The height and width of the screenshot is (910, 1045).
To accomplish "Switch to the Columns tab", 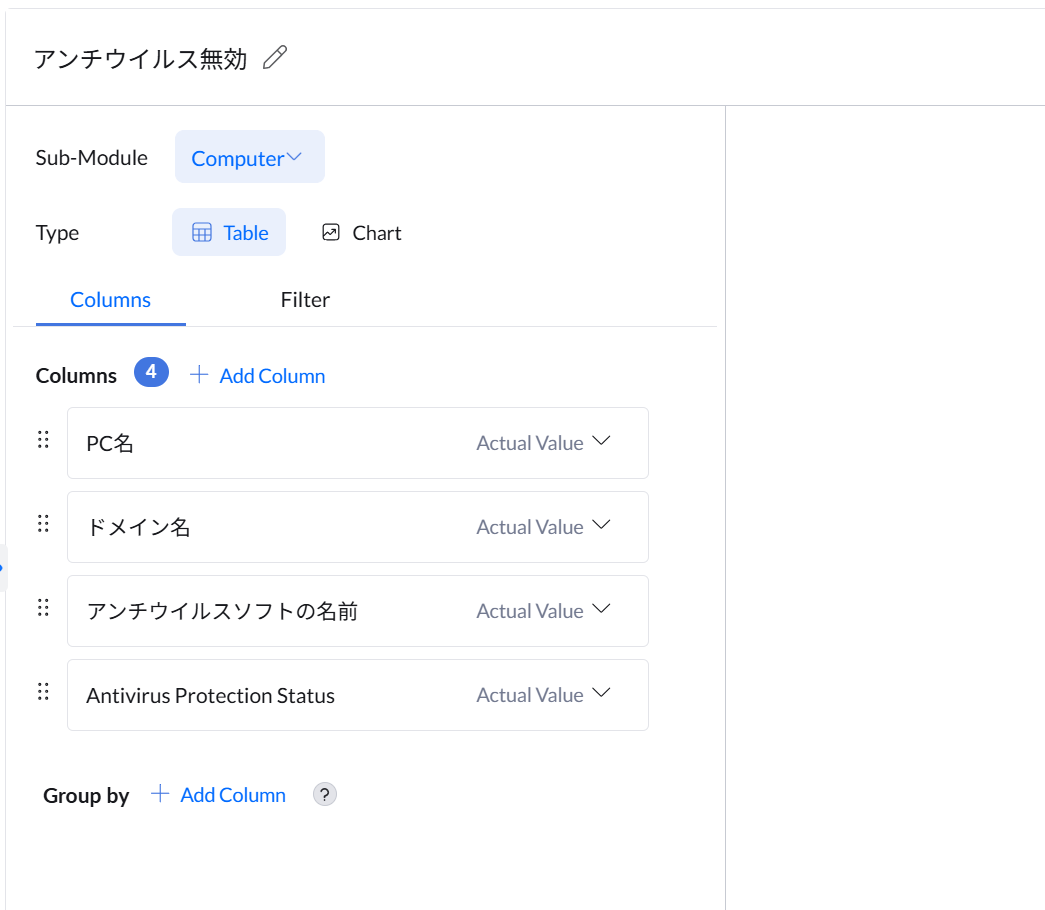I will coord(110,300).
